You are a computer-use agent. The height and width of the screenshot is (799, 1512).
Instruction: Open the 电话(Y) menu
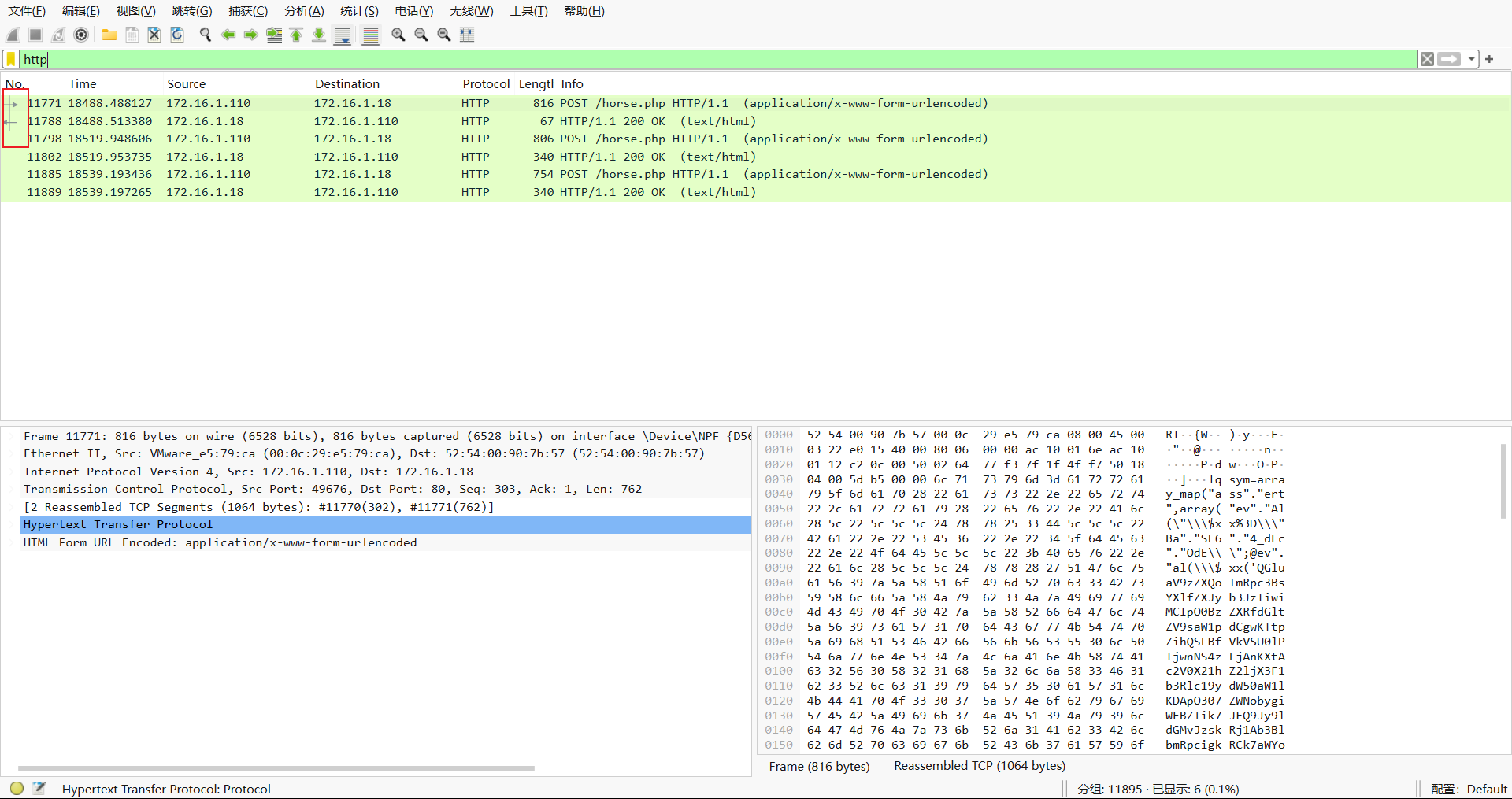414,11
